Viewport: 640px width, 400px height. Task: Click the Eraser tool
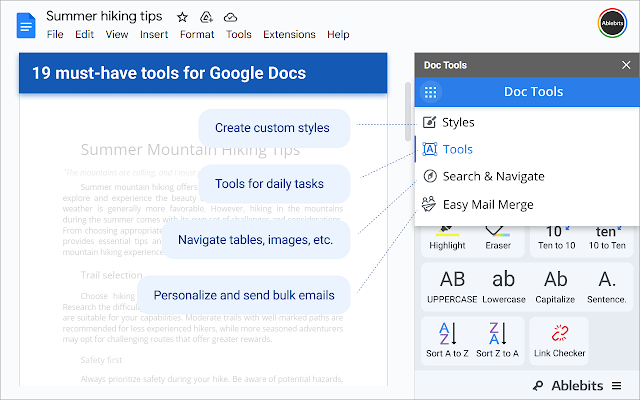(498, 239)
